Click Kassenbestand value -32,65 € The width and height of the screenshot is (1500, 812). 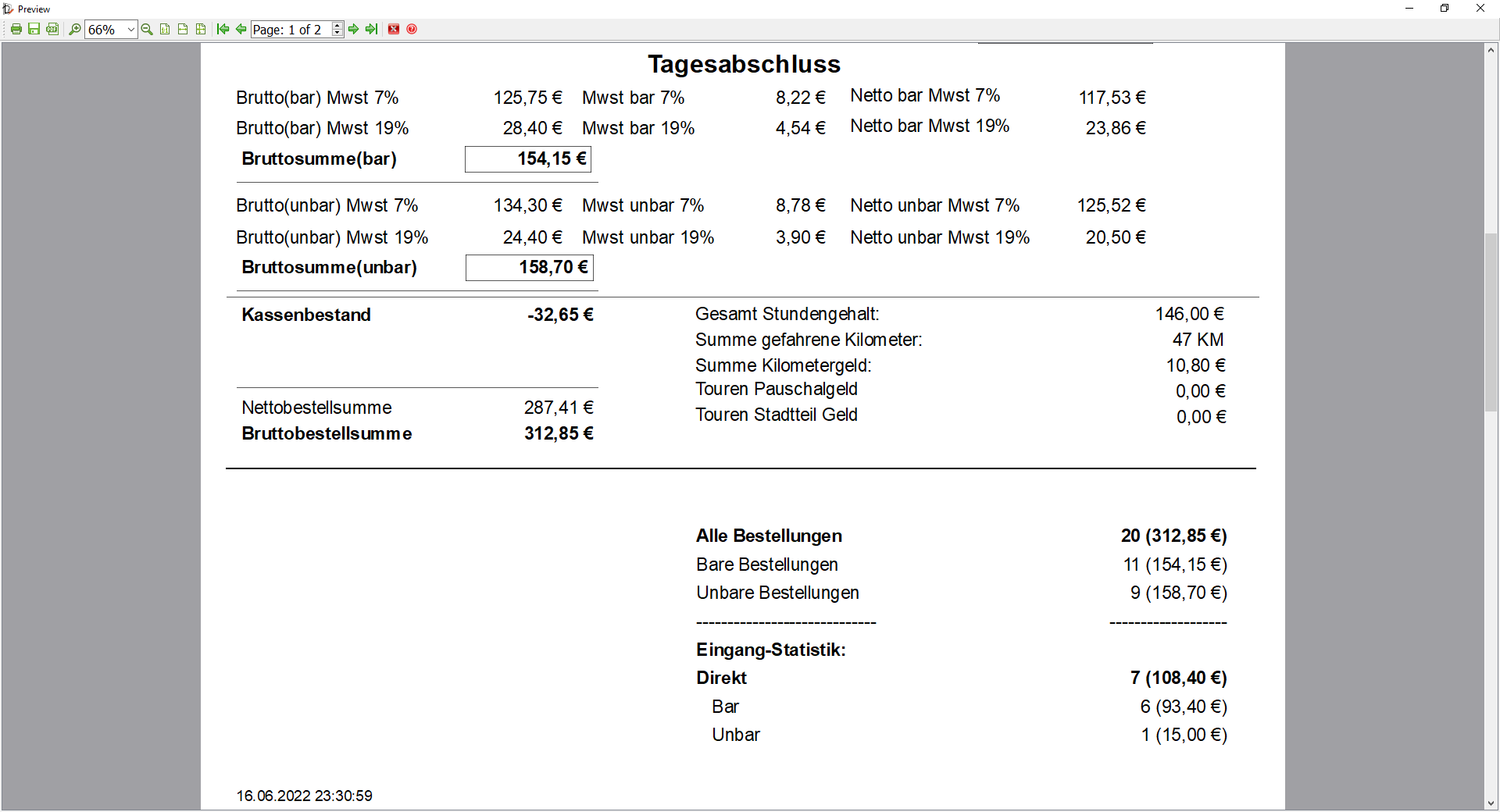(560, 315)
